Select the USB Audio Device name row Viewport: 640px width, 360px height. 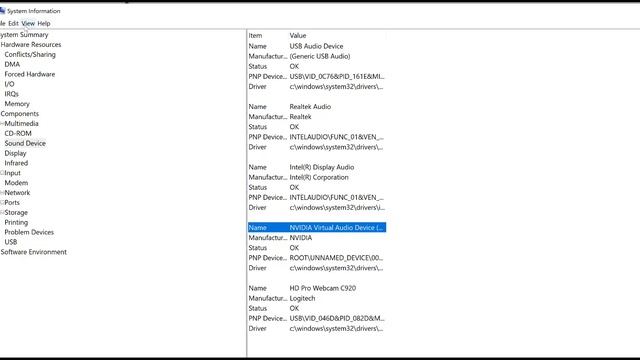[317, 46]
